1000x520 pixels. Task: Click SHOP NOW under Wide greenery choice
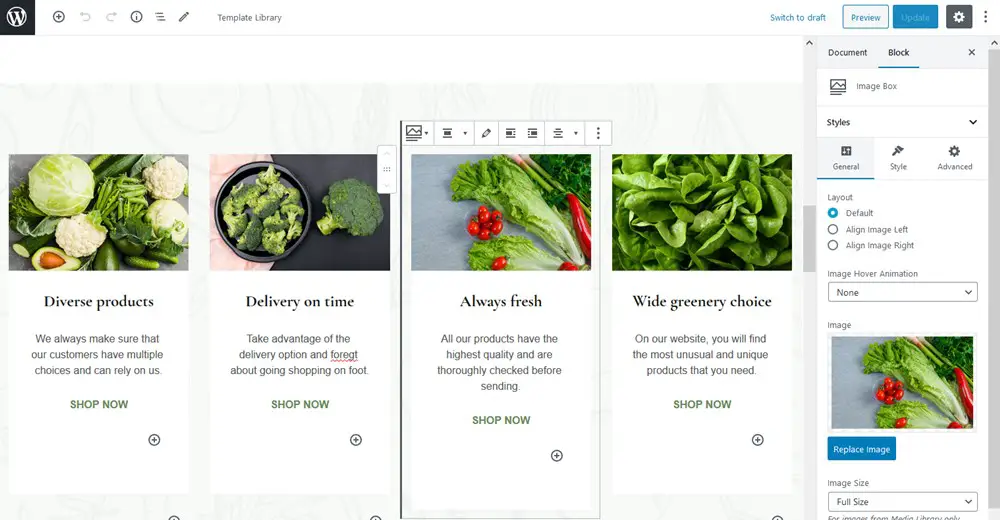702,404
